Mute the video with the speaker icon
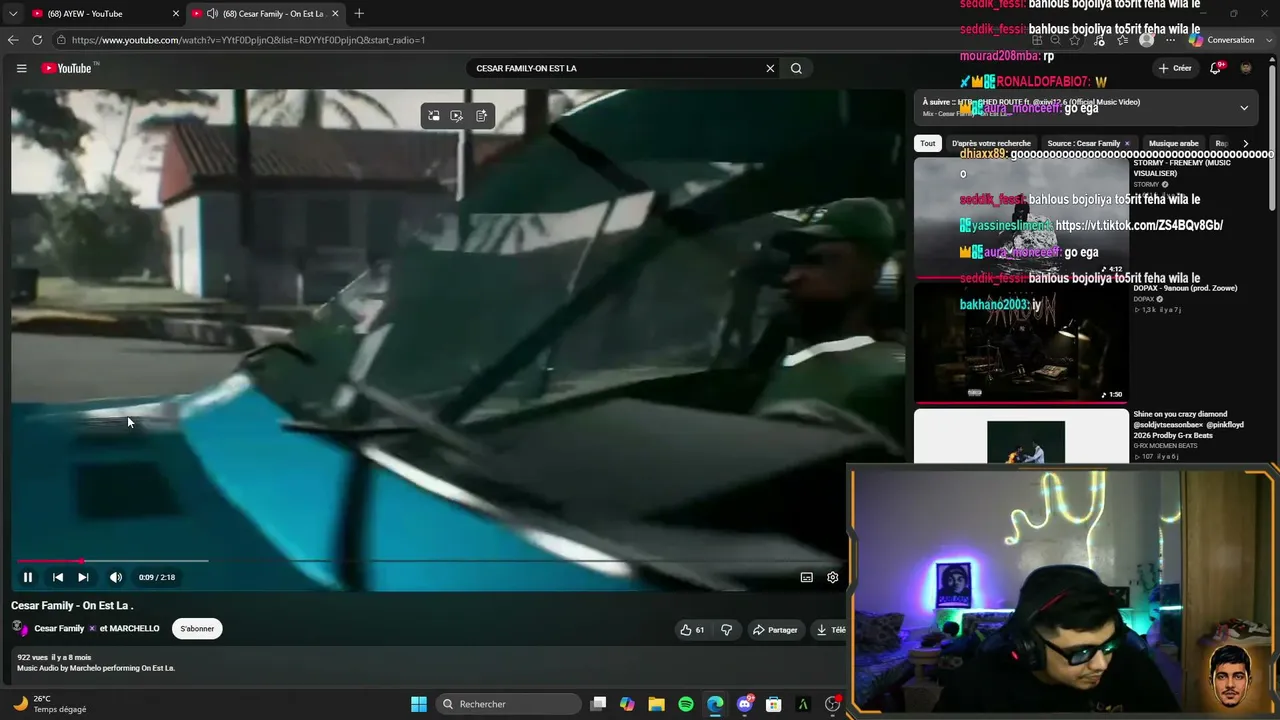This screenshot has height=720, width=1280. coord(116,577)
